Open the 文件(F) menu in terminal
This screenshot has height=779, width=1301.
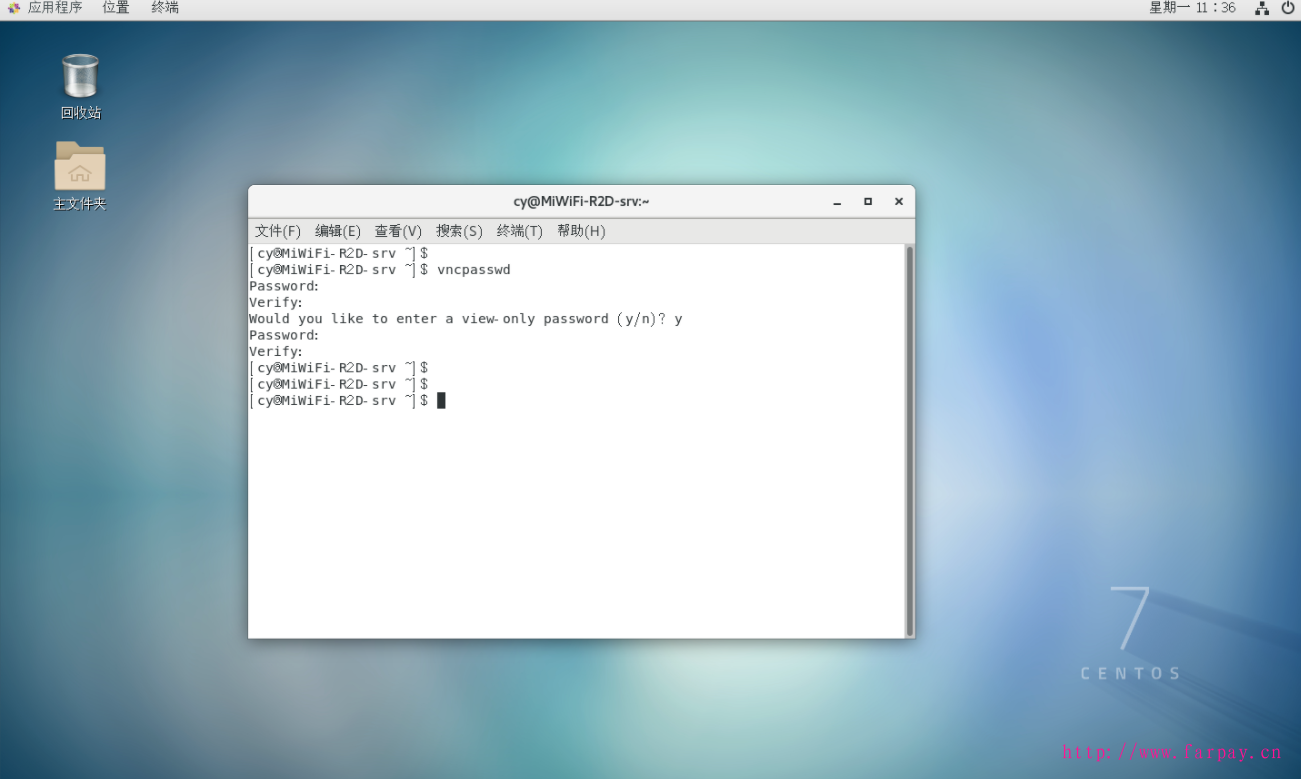click(277, 231)
